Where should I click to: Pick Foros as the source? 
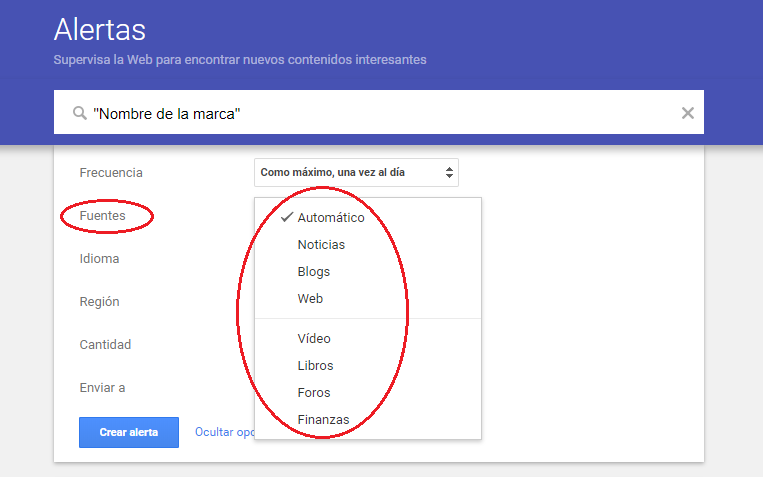(x=314, y=393)
